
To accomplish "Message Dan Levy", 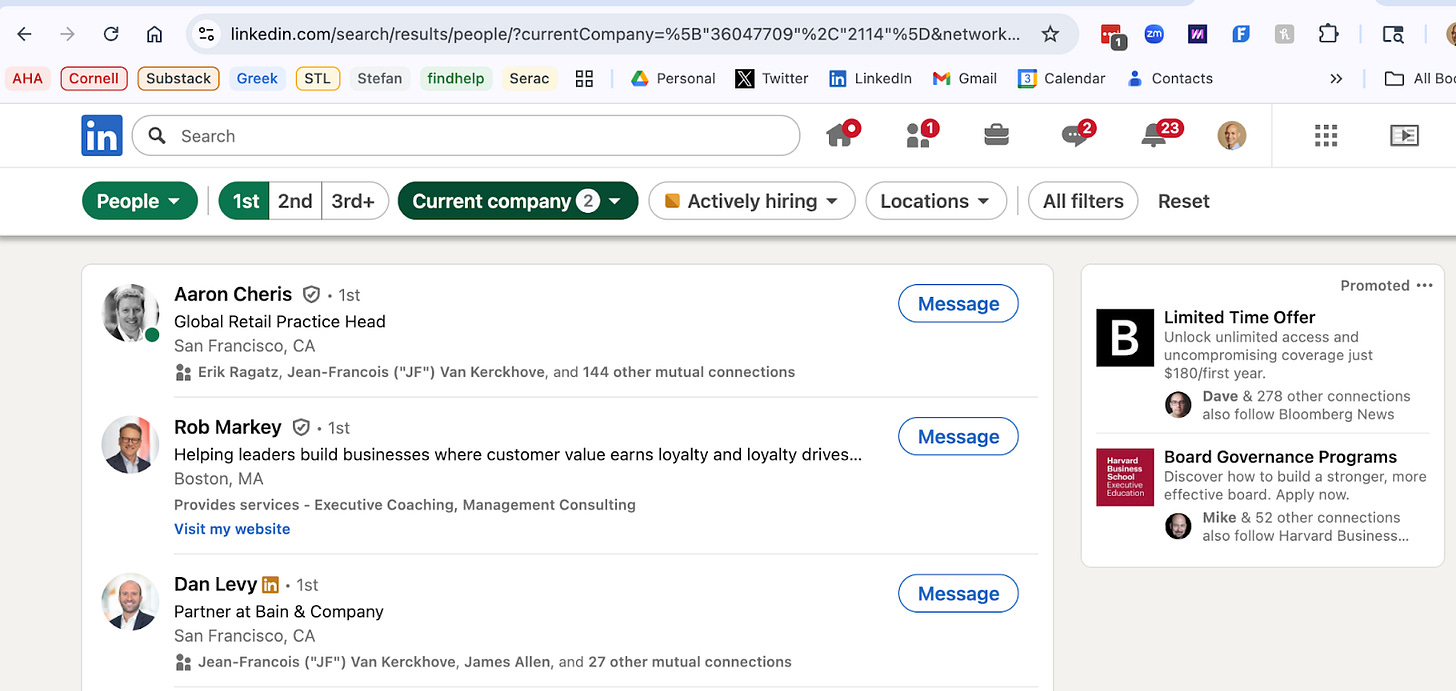I will (x=958, y=593).
